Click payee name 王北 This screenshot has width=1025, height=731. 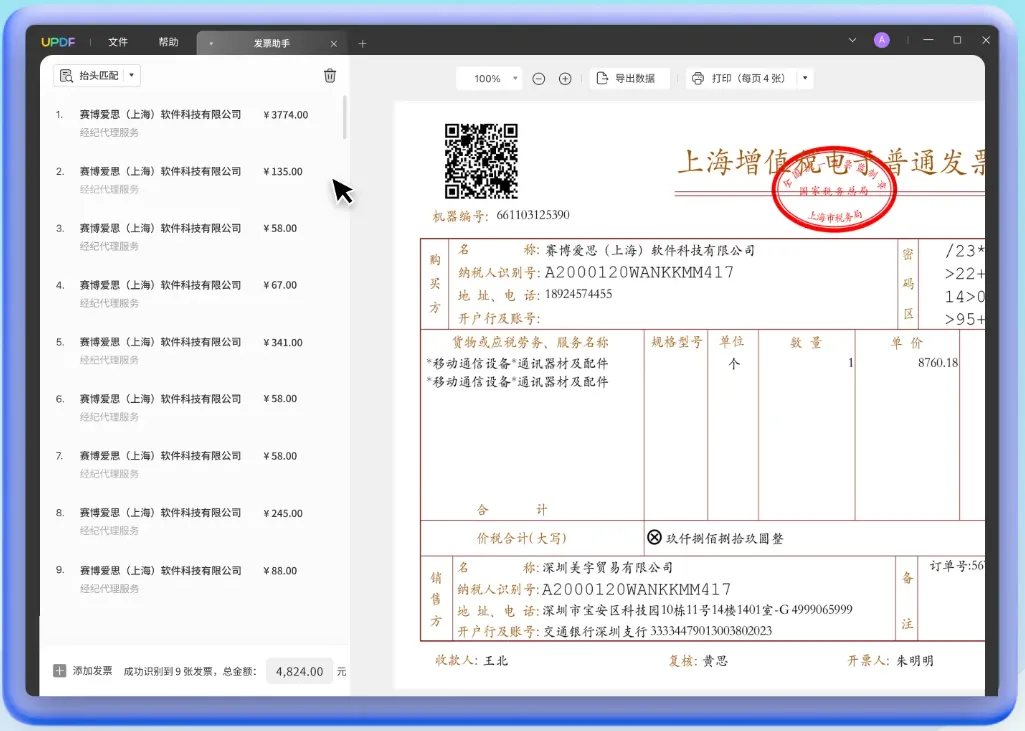pos(496,660)
